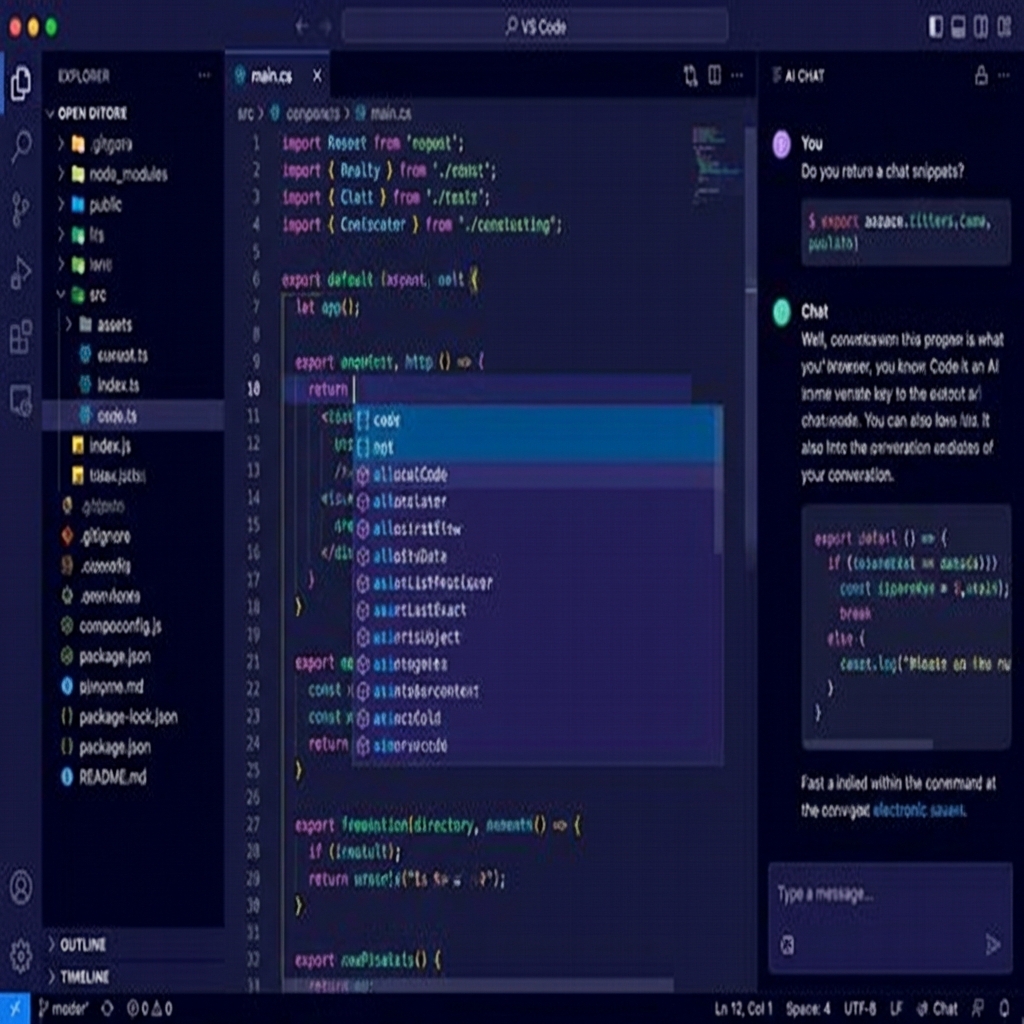Open the Run and Debug view
The image size is (1024, 1024).
[22, 273]
